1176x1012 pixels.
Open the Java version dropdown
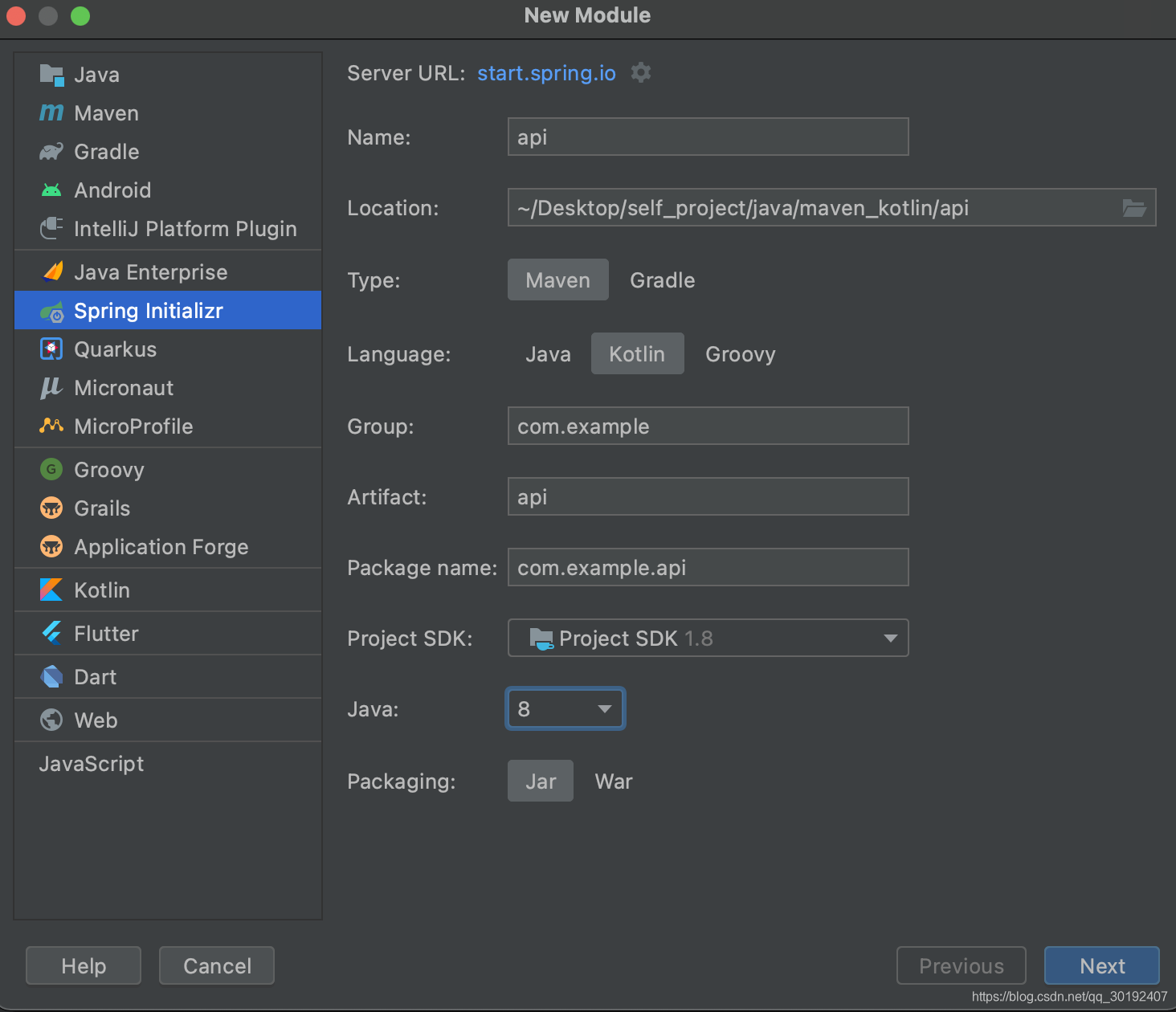(x=566, y=708)
